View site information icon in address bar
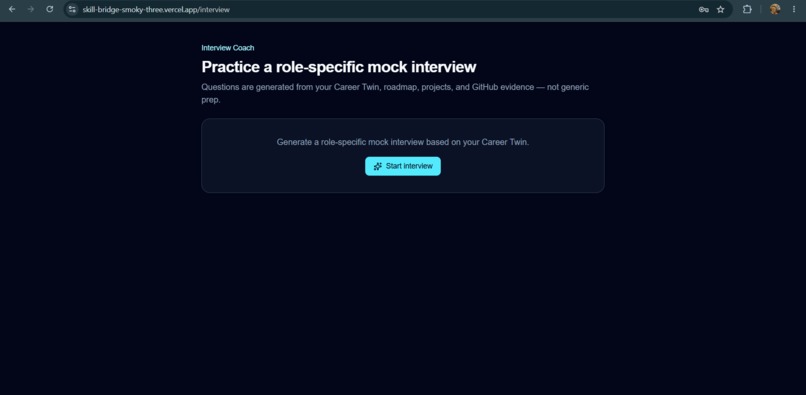806x395 pixels. tap(72, 9)
